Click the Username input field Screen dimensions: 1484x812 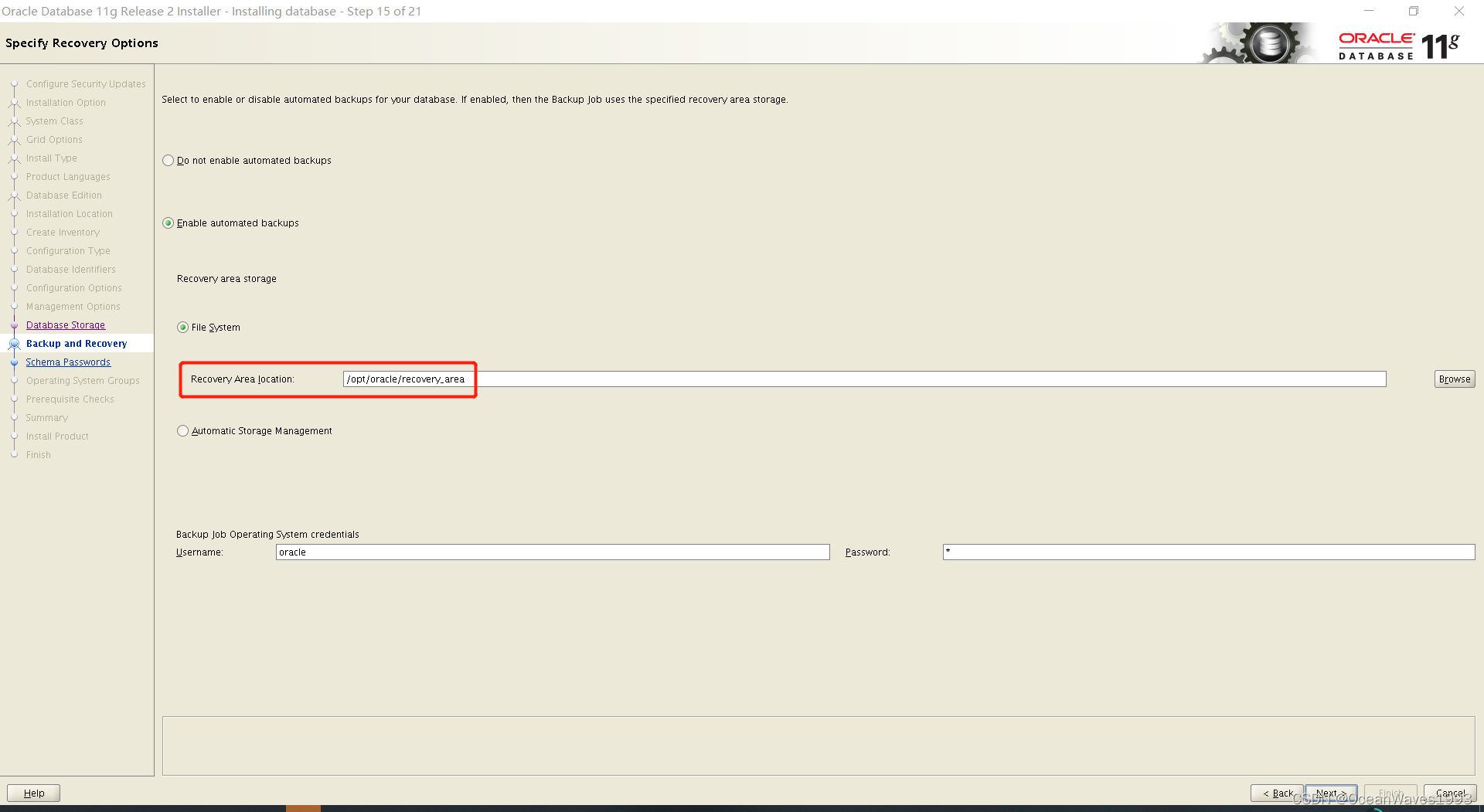pos(553,552)
